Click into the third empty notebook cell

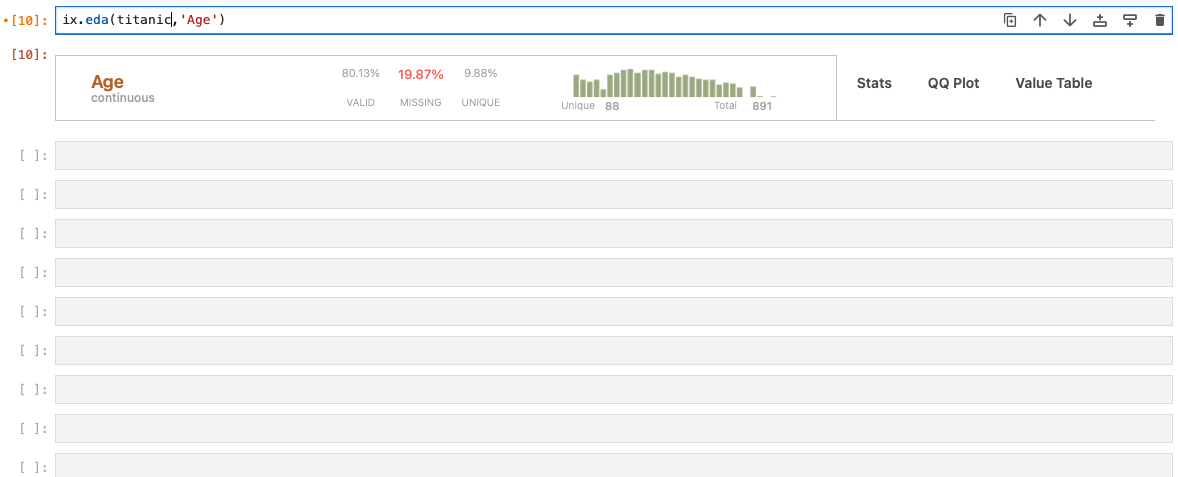612,234
